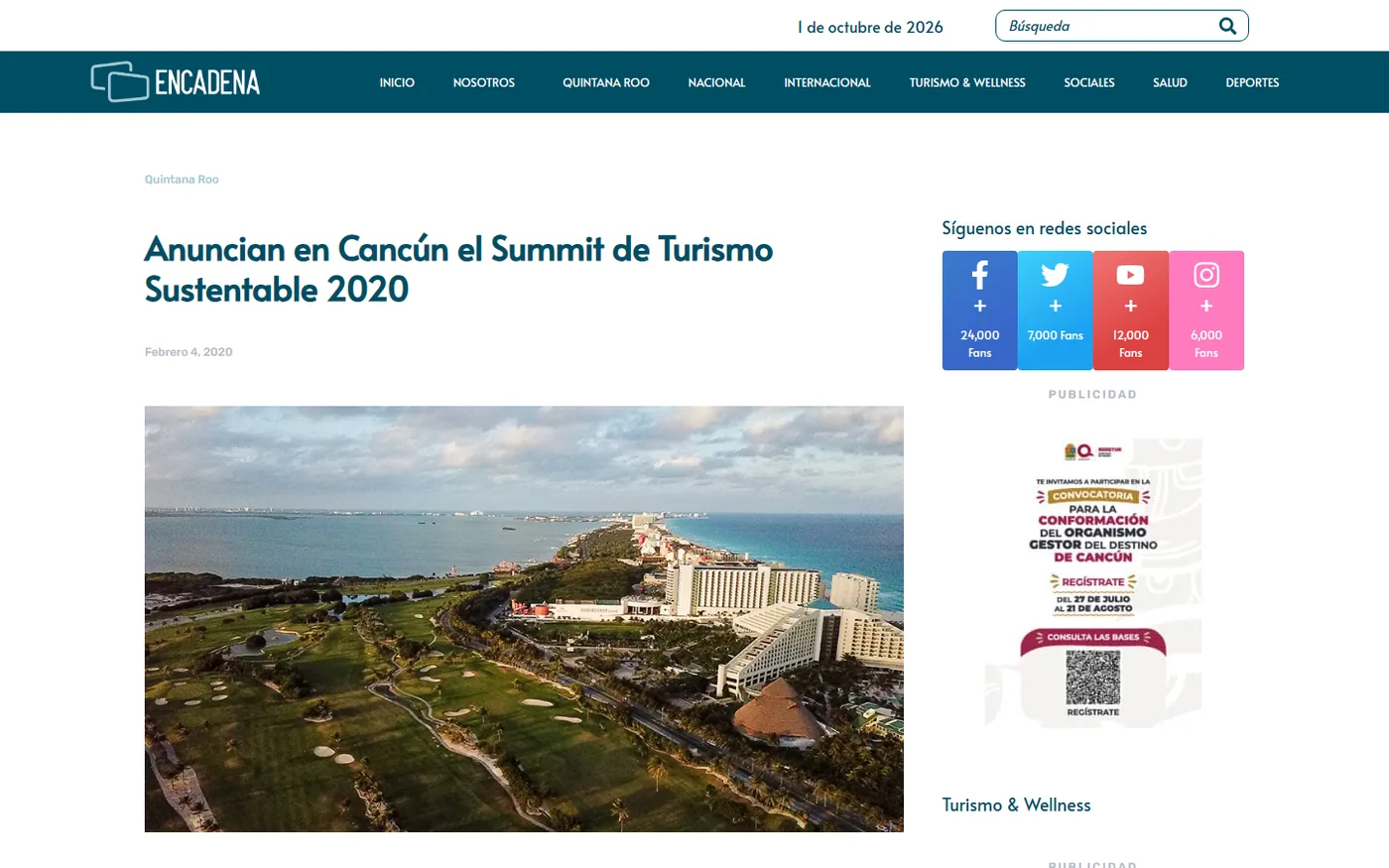
Task: Click the Síguenos en redes sociales heading
Action: point(1044,228)
